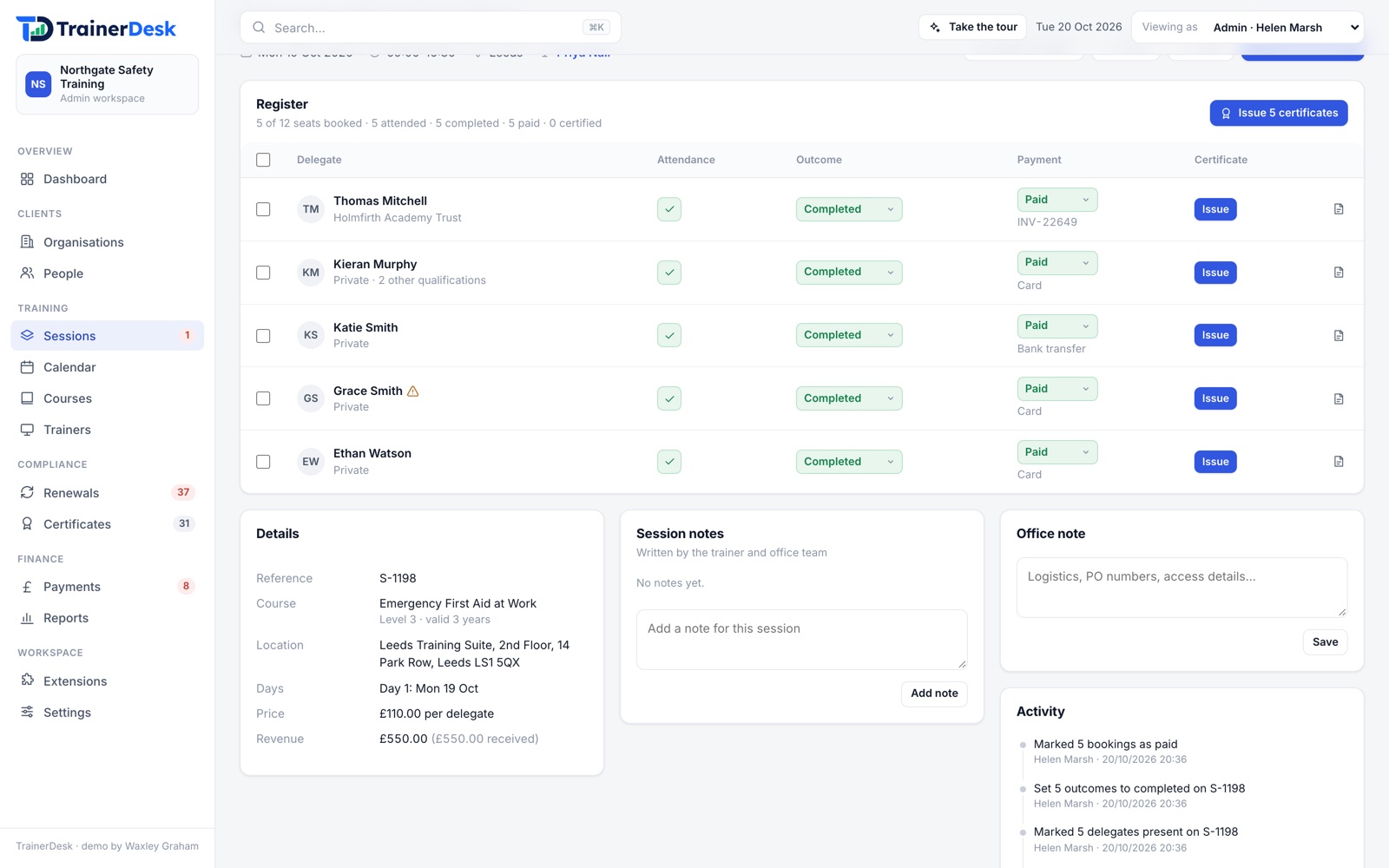Image resolution: width=1389 pixels, height=868 pixels.
Task: Open Katie Smith's Completed outcome dropdown
Action: (849, 335)
